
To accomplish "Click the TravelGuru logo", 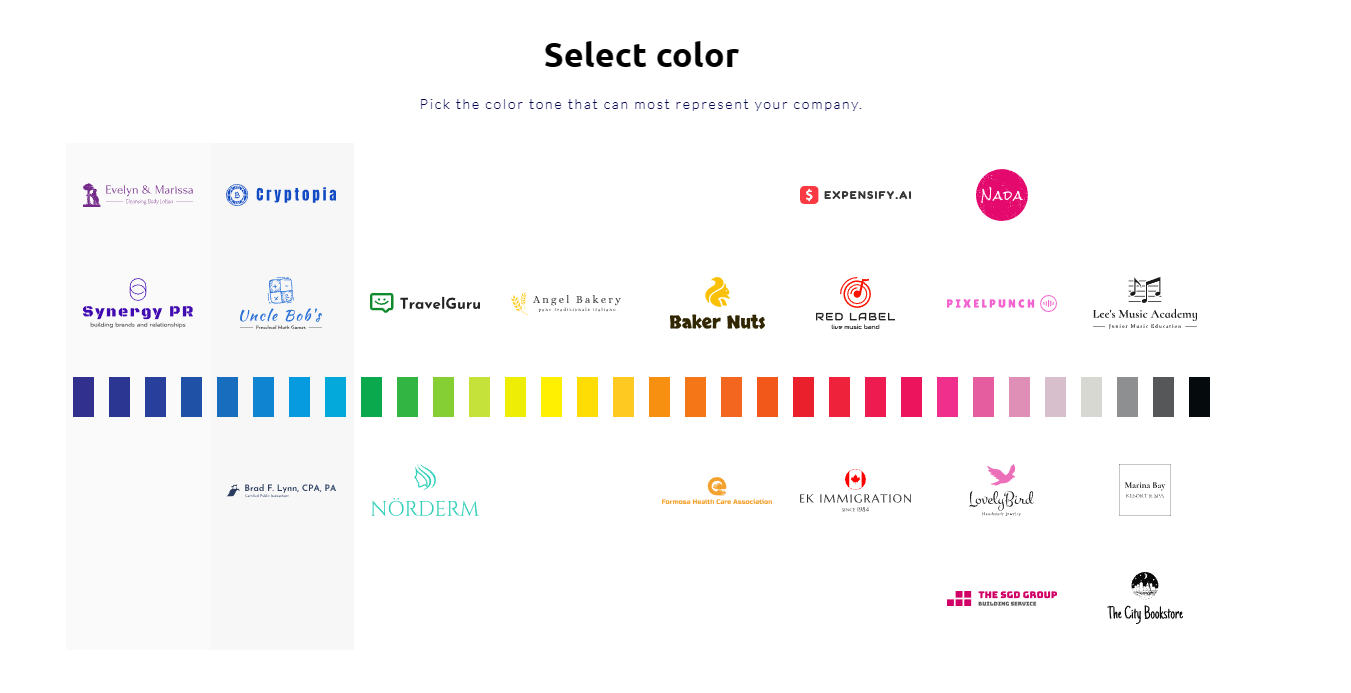I will (425, 303).
